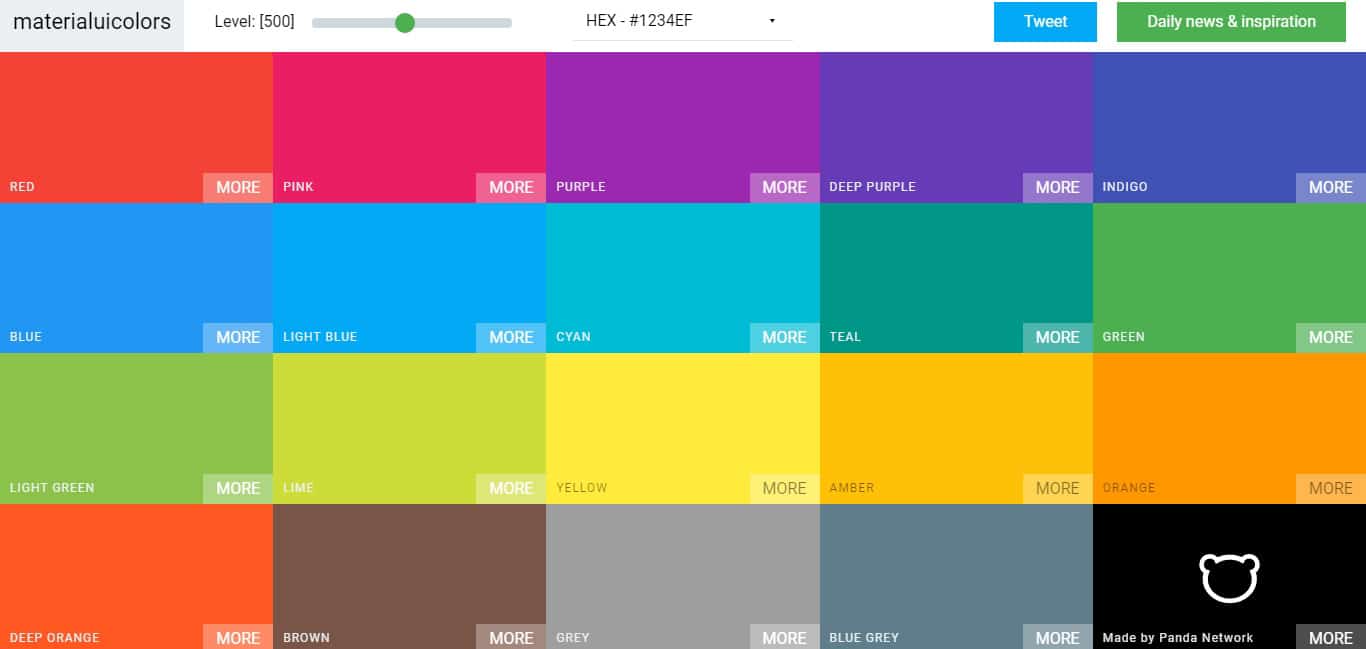Image resolution: width=1366 pixels, height=649 pixels.
Task: Click the Purple color swatch
Action: coord(683,127)
